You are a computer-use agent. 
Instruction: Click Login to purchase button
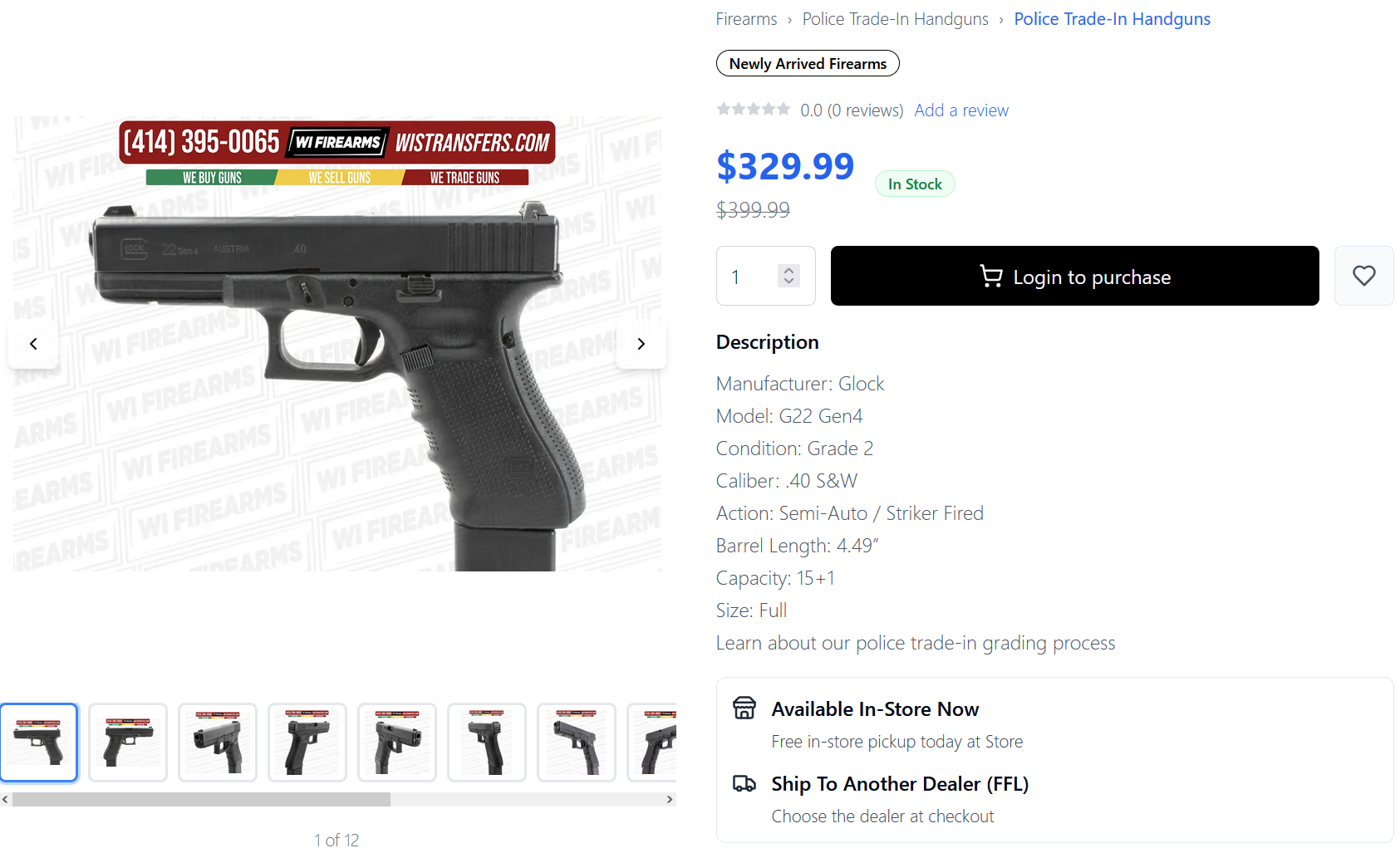pos(1074,276)
